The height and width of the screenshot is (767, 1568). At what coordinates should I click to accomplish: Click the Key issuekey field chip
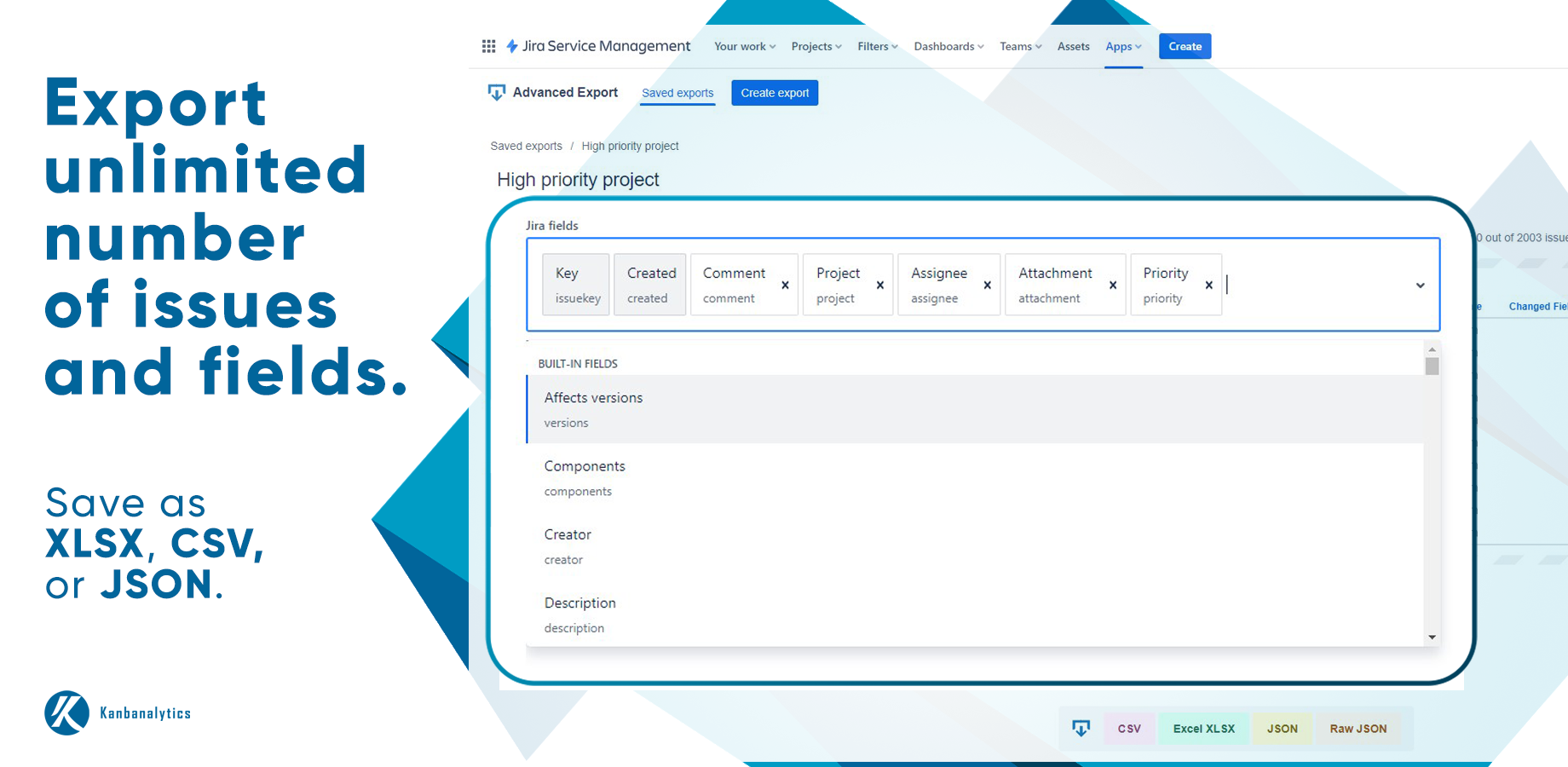coord(576,285)
